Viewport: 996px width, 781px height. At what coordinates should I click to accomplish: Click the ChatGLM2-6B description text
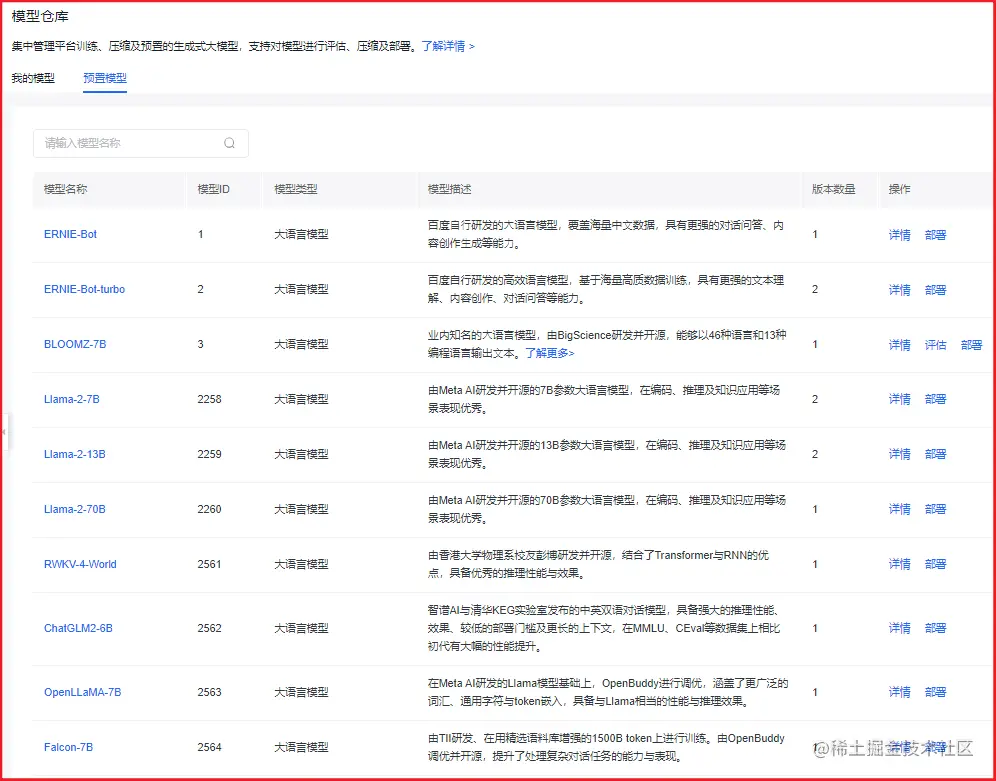[x=604, y=629]
